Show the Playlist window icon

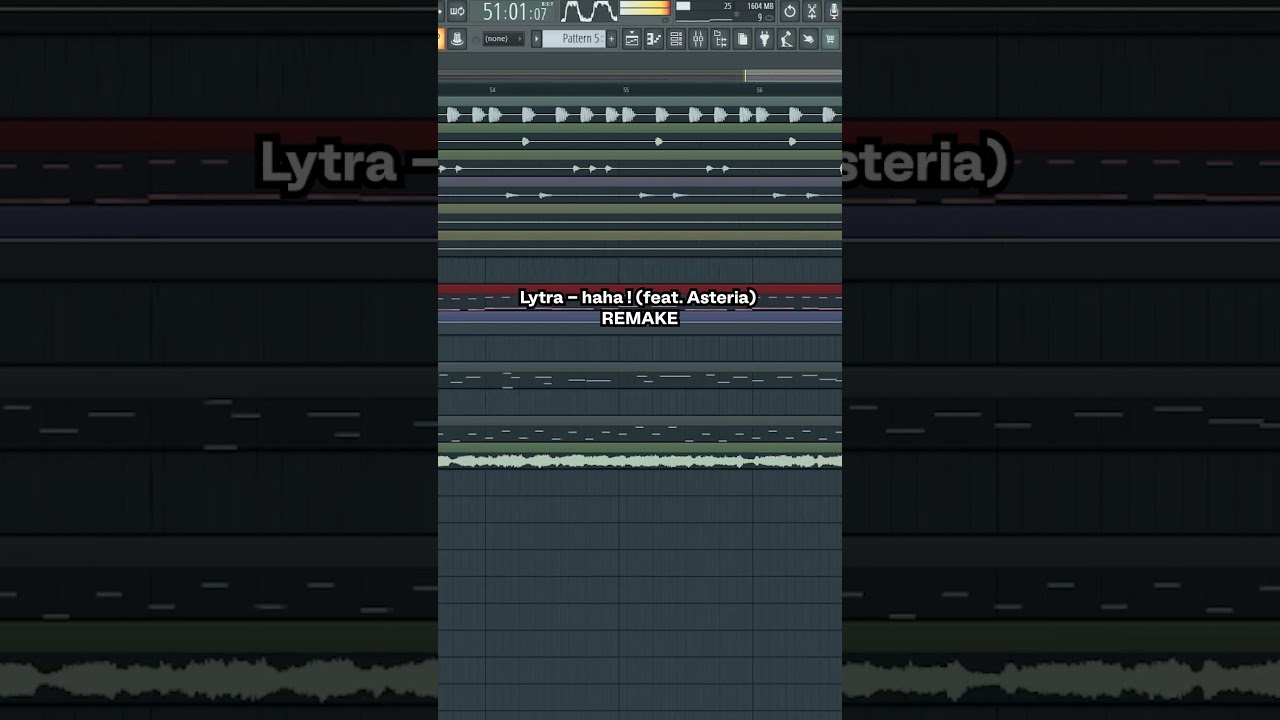[x=632, y=38]
